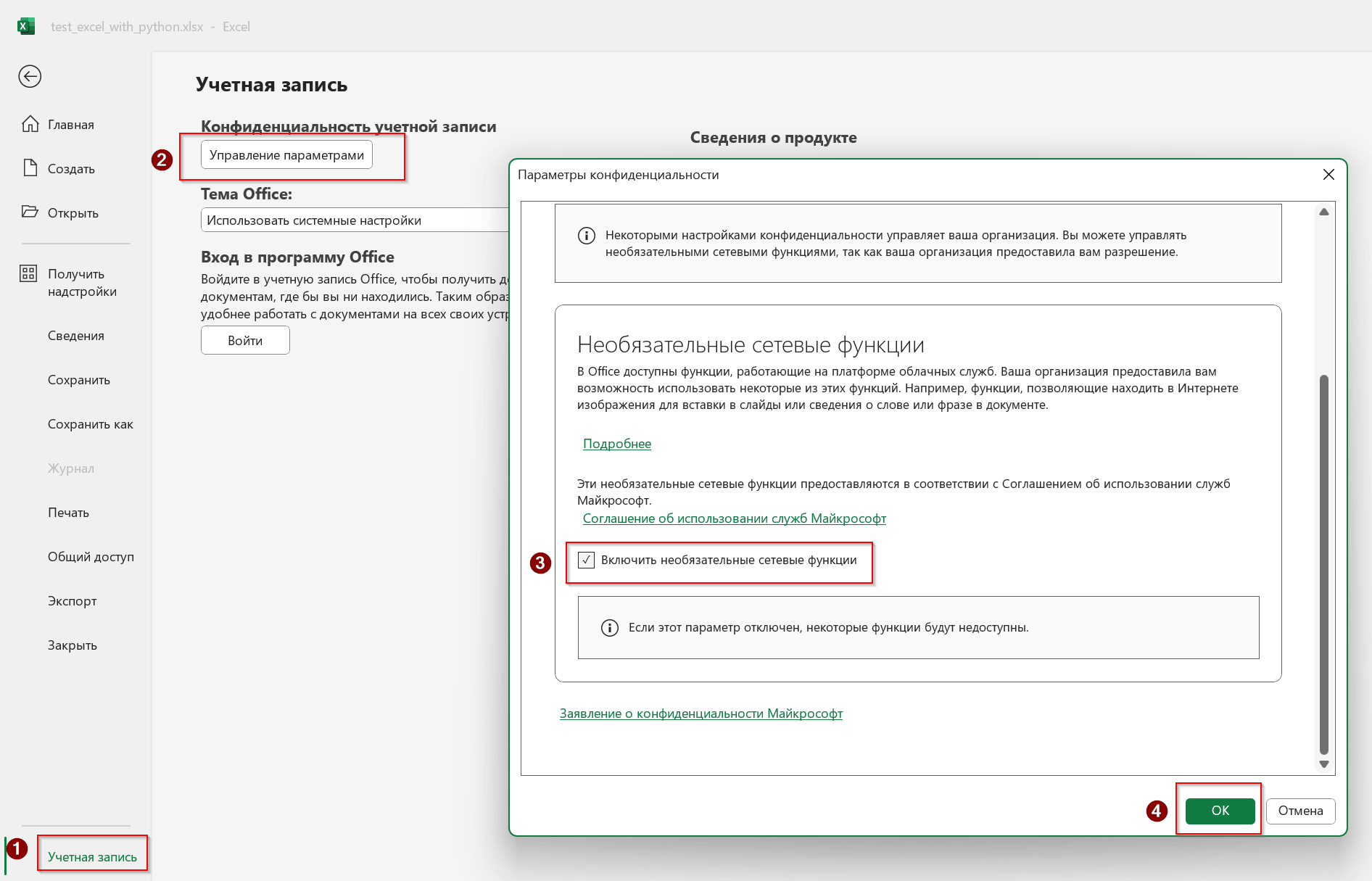Click the dialog vertical scrollbar thumb
This screenshot has height=881, width=1372.
click(x=1324, y=565)
